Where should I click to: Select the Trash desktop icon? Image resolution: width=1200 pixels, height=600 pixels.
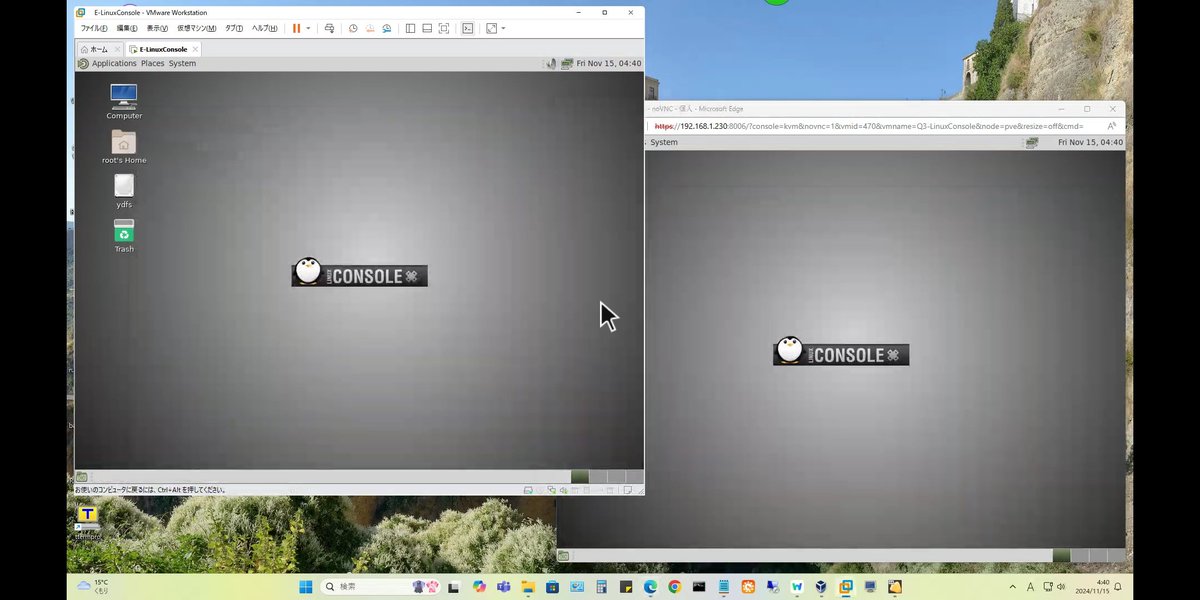pos(124,235)
